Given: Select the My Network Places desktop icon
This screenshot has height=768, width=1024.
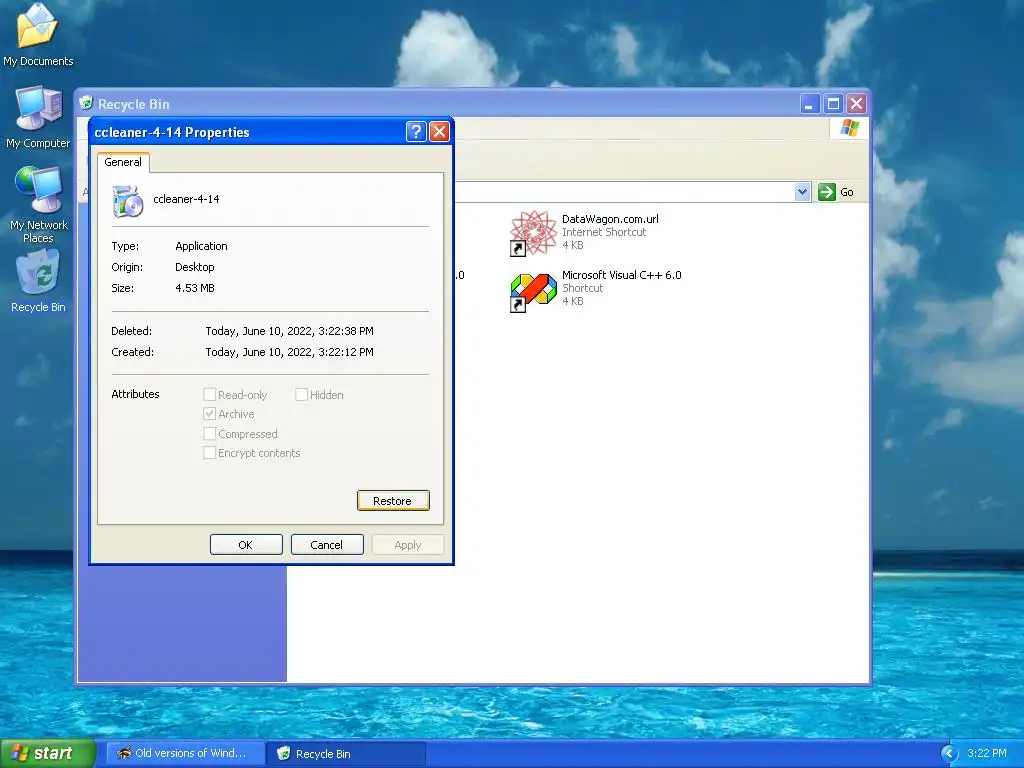Looking at the screenshot, I should pyautogui.click(x=39, y=204).
